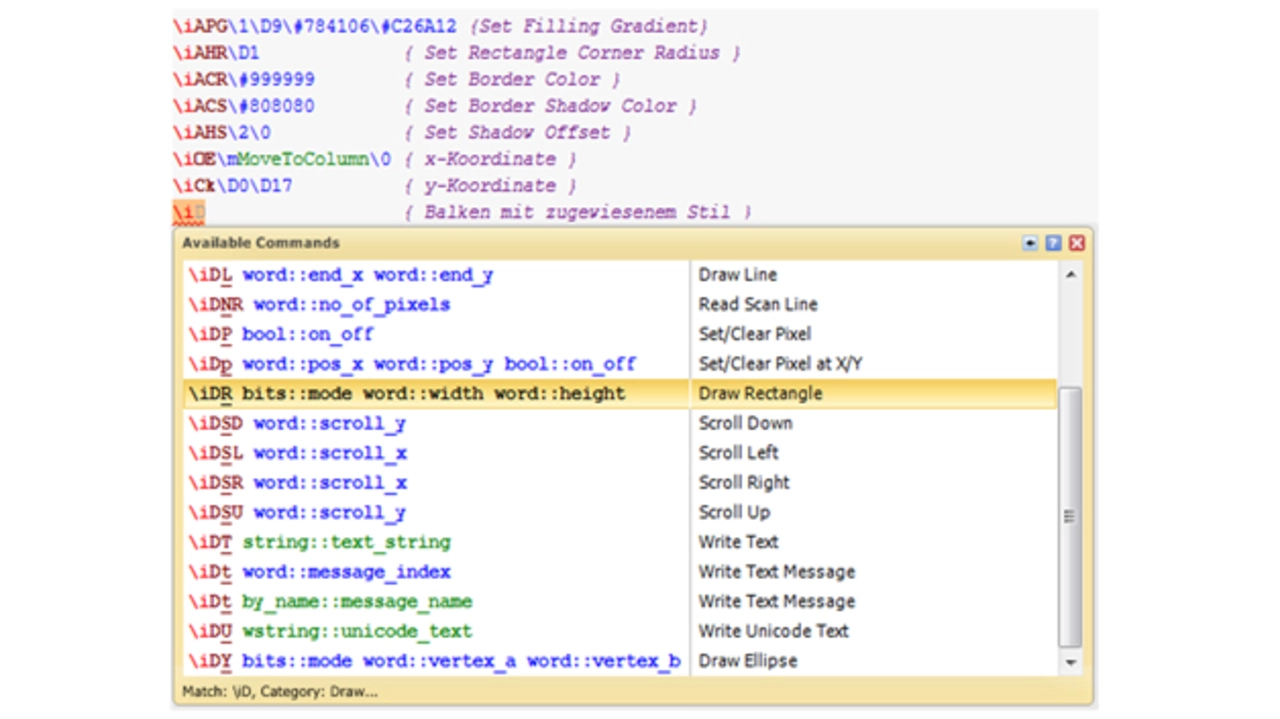1280x719 pixels.
Task: Click the \iAHS\2\0 code line
Action: pos(221,132)
